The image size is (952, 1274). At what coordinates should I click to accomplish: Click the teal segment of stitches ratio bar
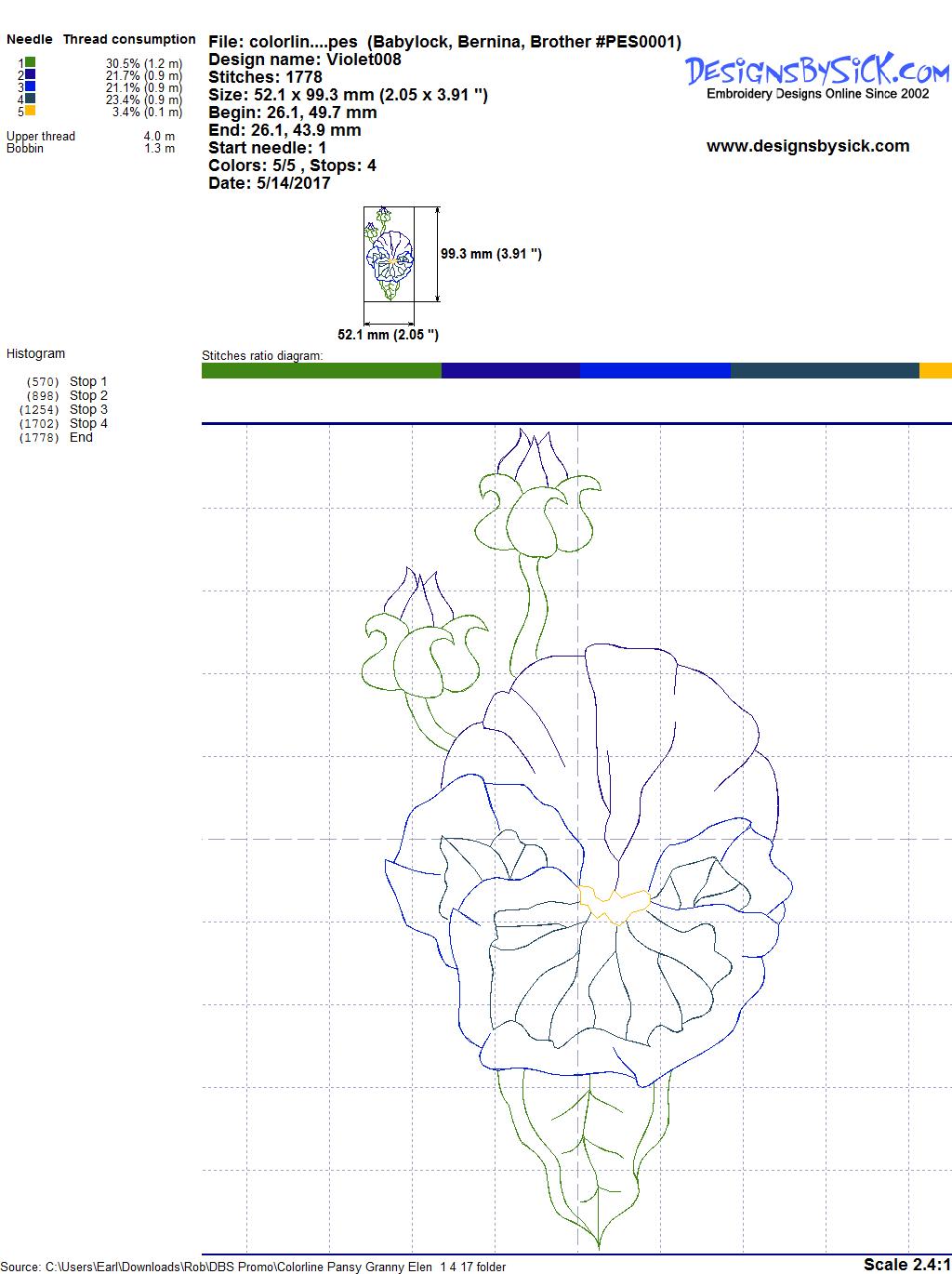tap(824, 370)
